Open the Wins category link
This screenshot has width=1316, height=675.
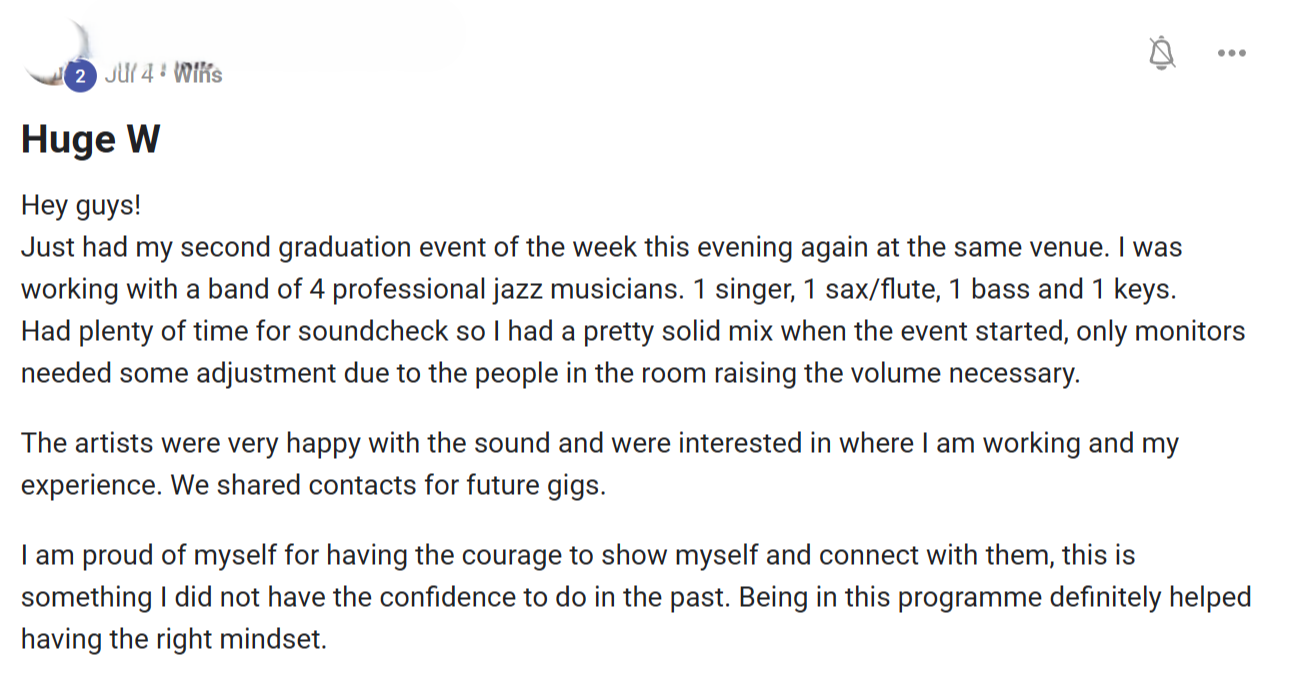(x=197, y=74)
